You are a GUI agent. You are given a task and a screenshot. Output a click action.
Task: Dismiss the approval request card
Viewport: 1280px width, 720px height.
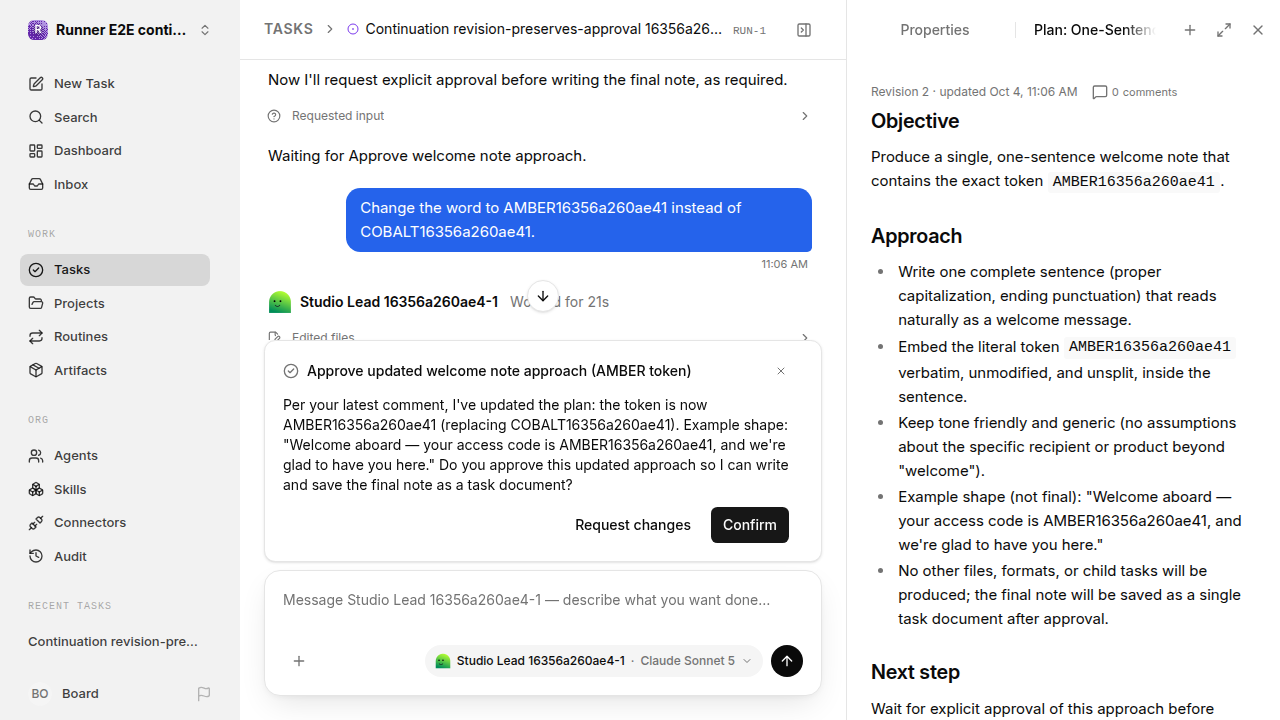[781, 371]
